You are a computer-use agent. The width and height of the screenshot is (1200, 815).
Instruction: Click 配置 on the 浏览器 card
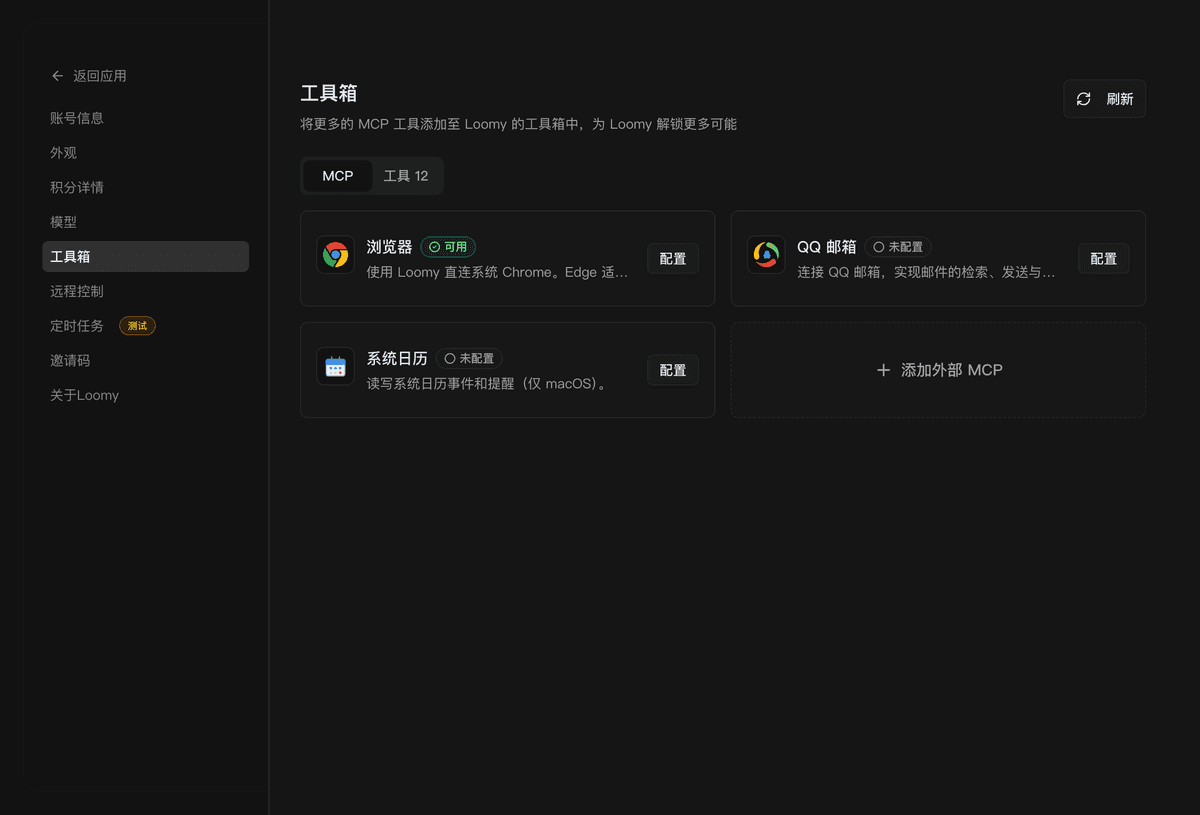[672, 258]
